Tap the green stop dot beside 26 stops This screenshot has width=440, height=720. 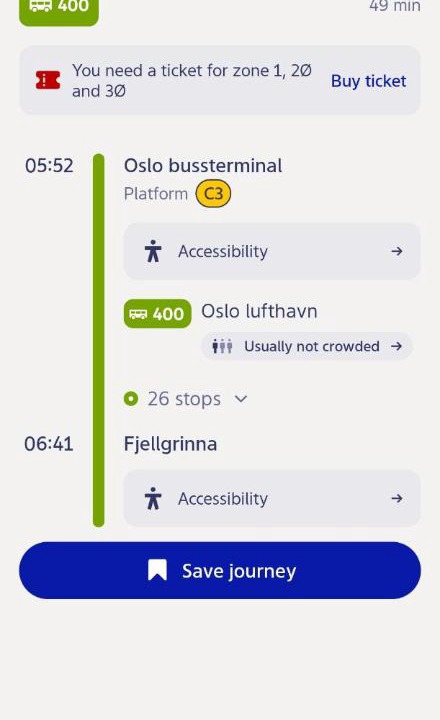click(x=131, y=399)
